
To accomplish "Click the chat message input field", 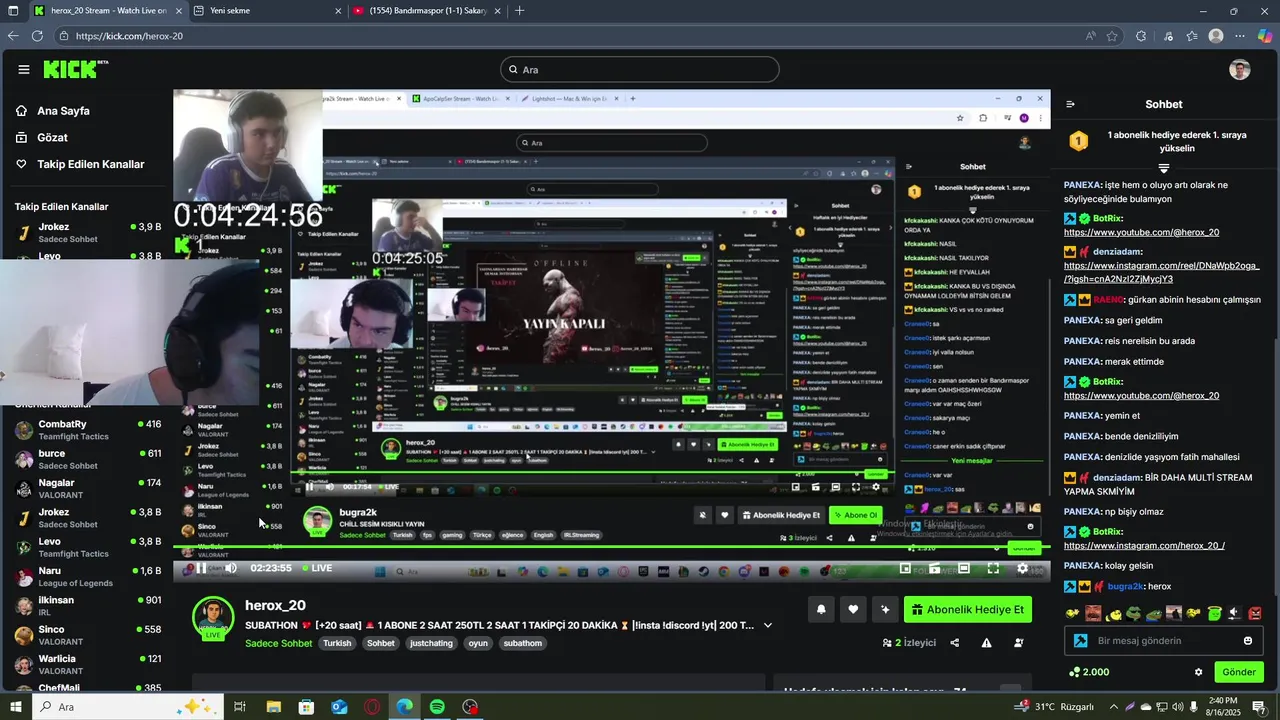I will point(1164,641).
